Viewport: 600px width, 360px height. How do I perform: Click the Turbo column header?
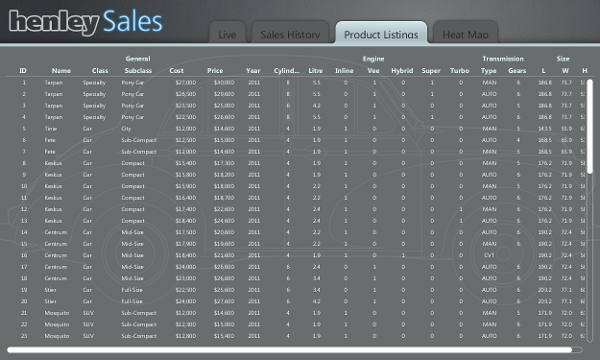[460, 70]
